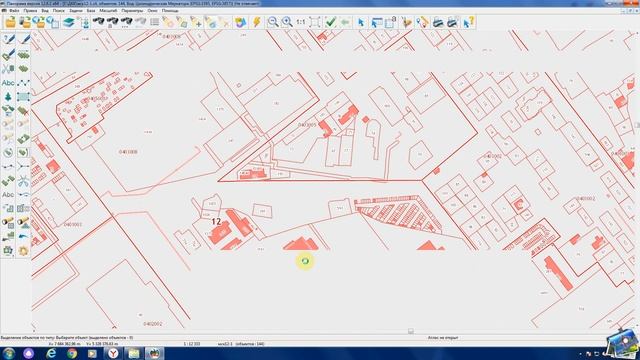Choose the green tree point object tool
Screen dimensions: 640x360
[x=8, y=97]
